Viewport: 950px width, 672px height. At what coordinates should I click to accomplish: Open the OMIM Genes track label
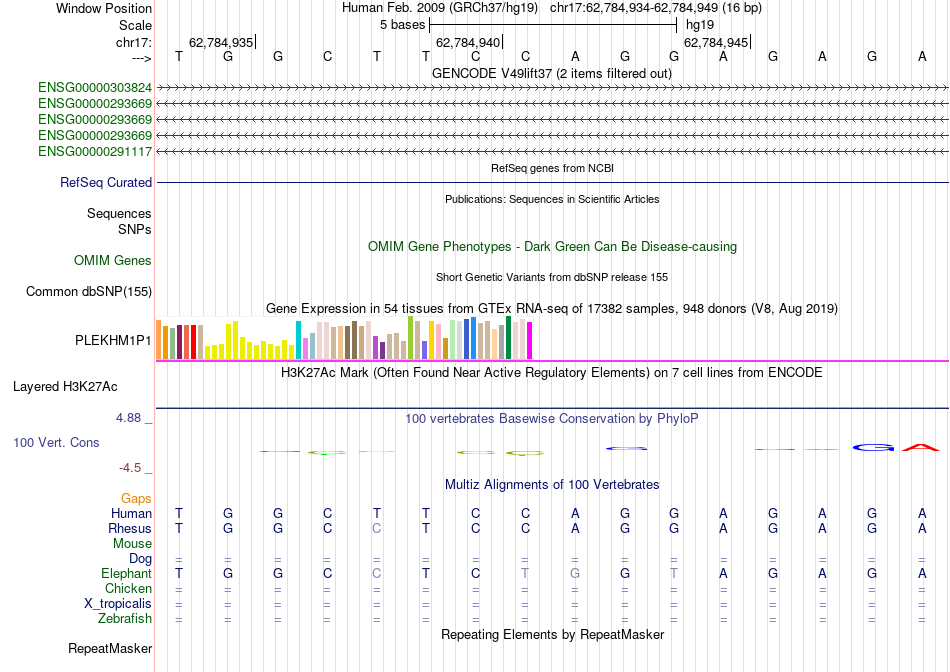tap(113, 261)
